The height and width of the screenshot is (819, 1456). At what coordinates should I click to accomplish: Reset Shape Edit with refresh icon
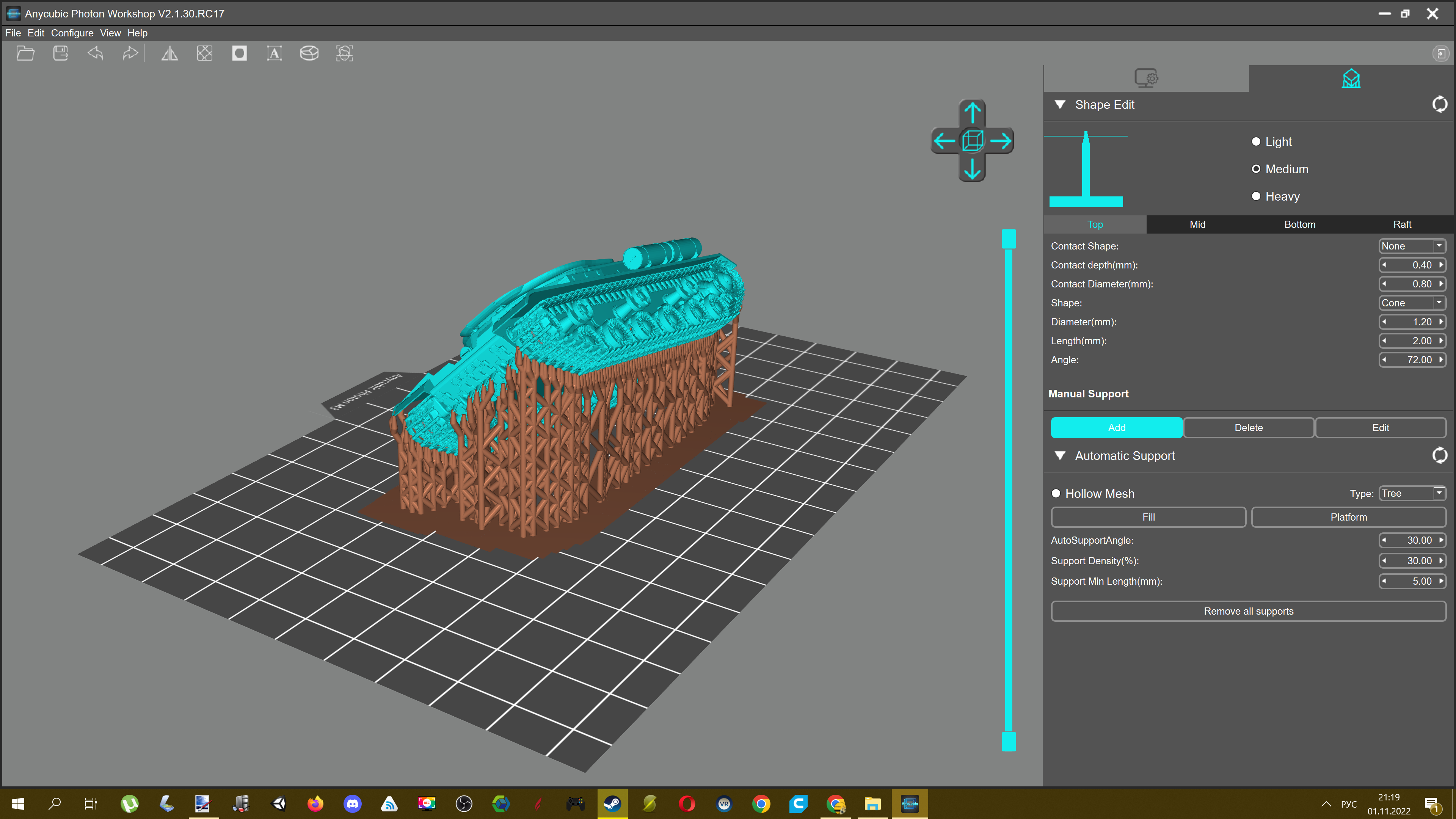[x=1439, y=105]
